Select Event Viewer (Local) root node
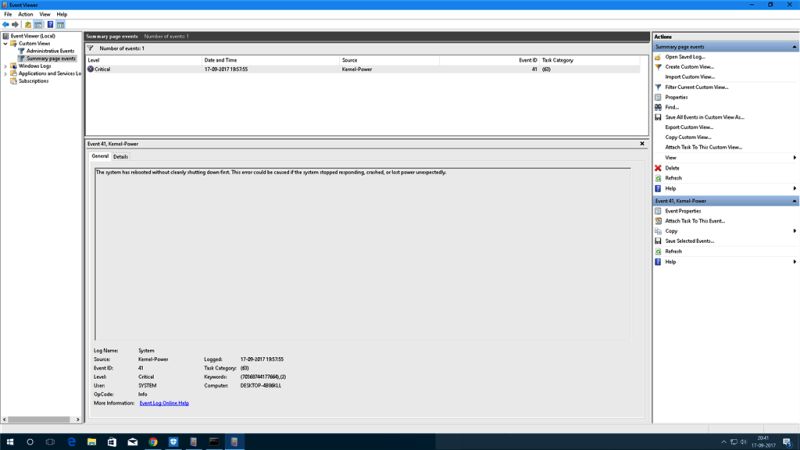The width and height of the screenshot is (800, 450). pyautogui.click(x=33, y=36)
